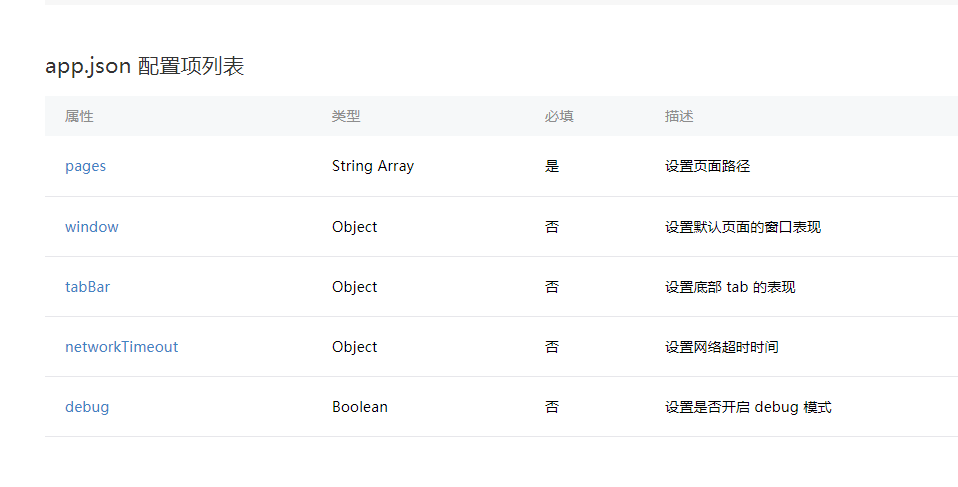Open the window property link

92,227
